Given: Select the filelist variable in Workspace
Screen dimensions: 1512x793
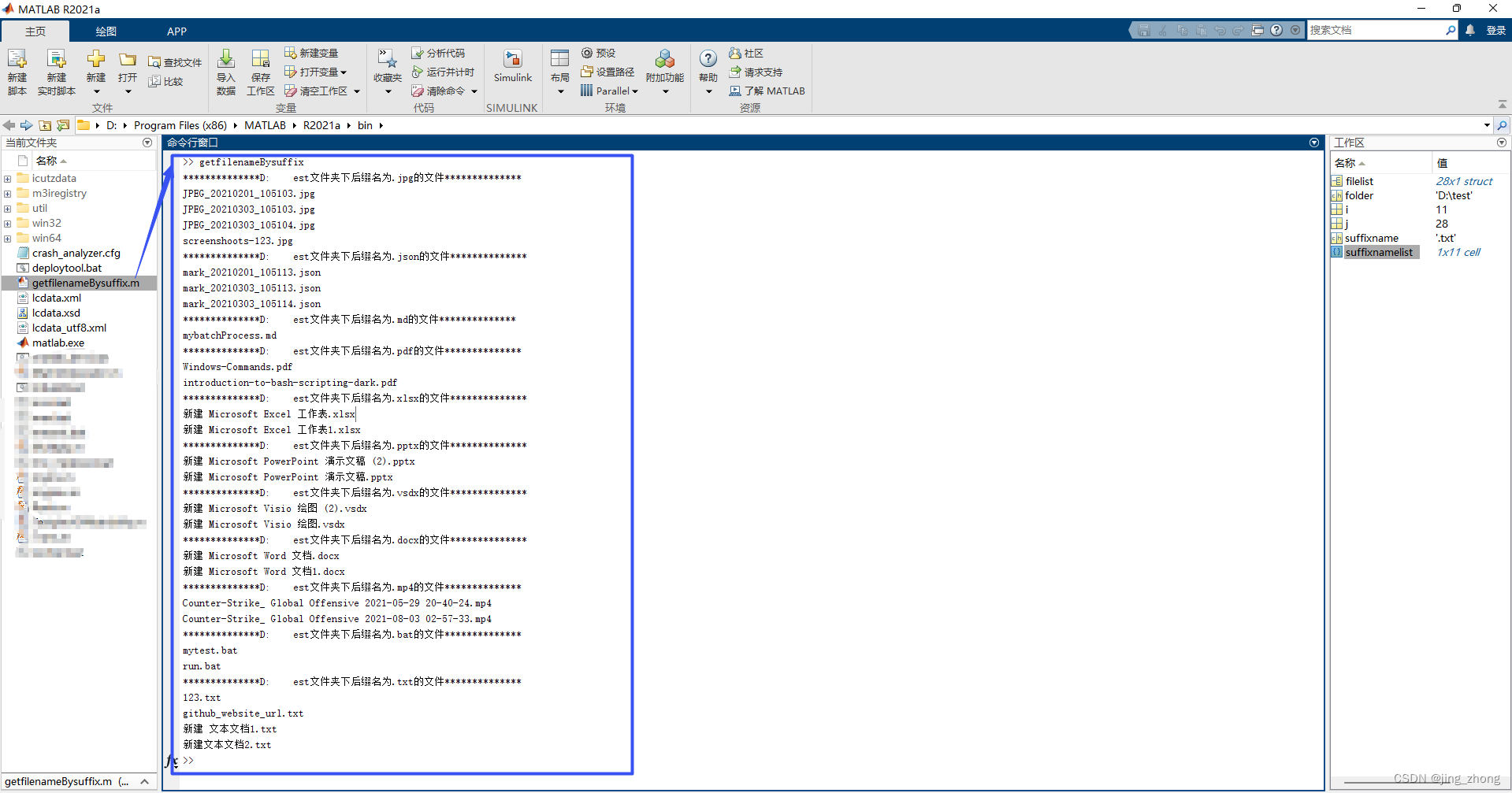Looking at the screenshot, I should pyautogui.click(x=1359, y=181).
